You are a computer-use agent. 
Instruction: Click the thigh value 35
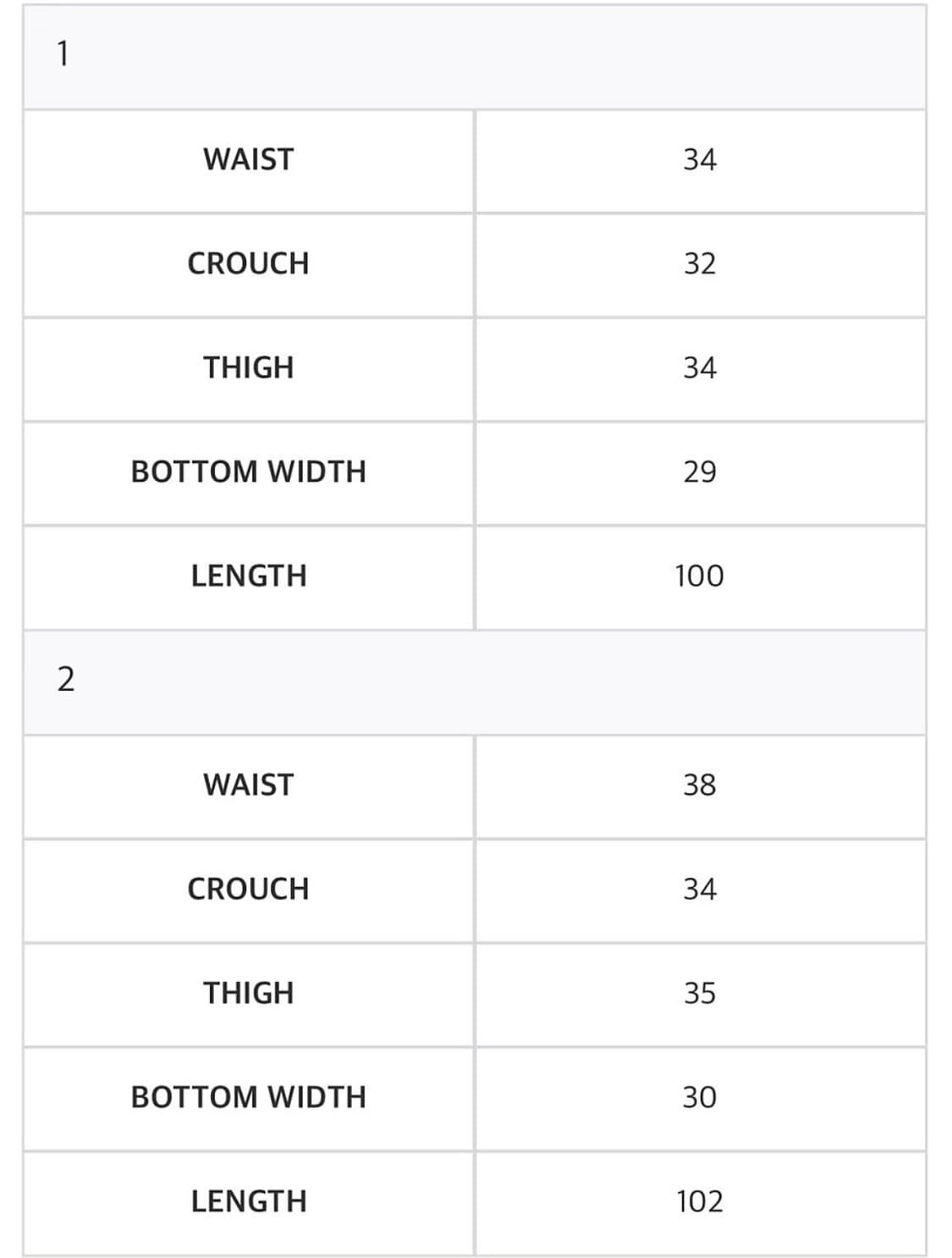(x=700, y=994)
